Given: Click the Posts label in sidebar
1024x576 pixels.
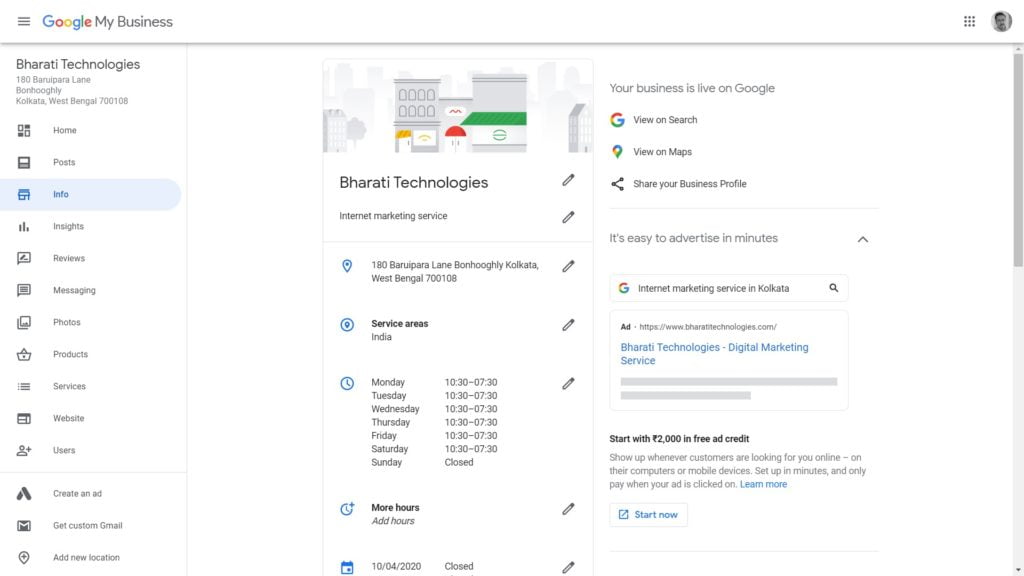Looking at the screenshot, I should (x=64, y=163).
